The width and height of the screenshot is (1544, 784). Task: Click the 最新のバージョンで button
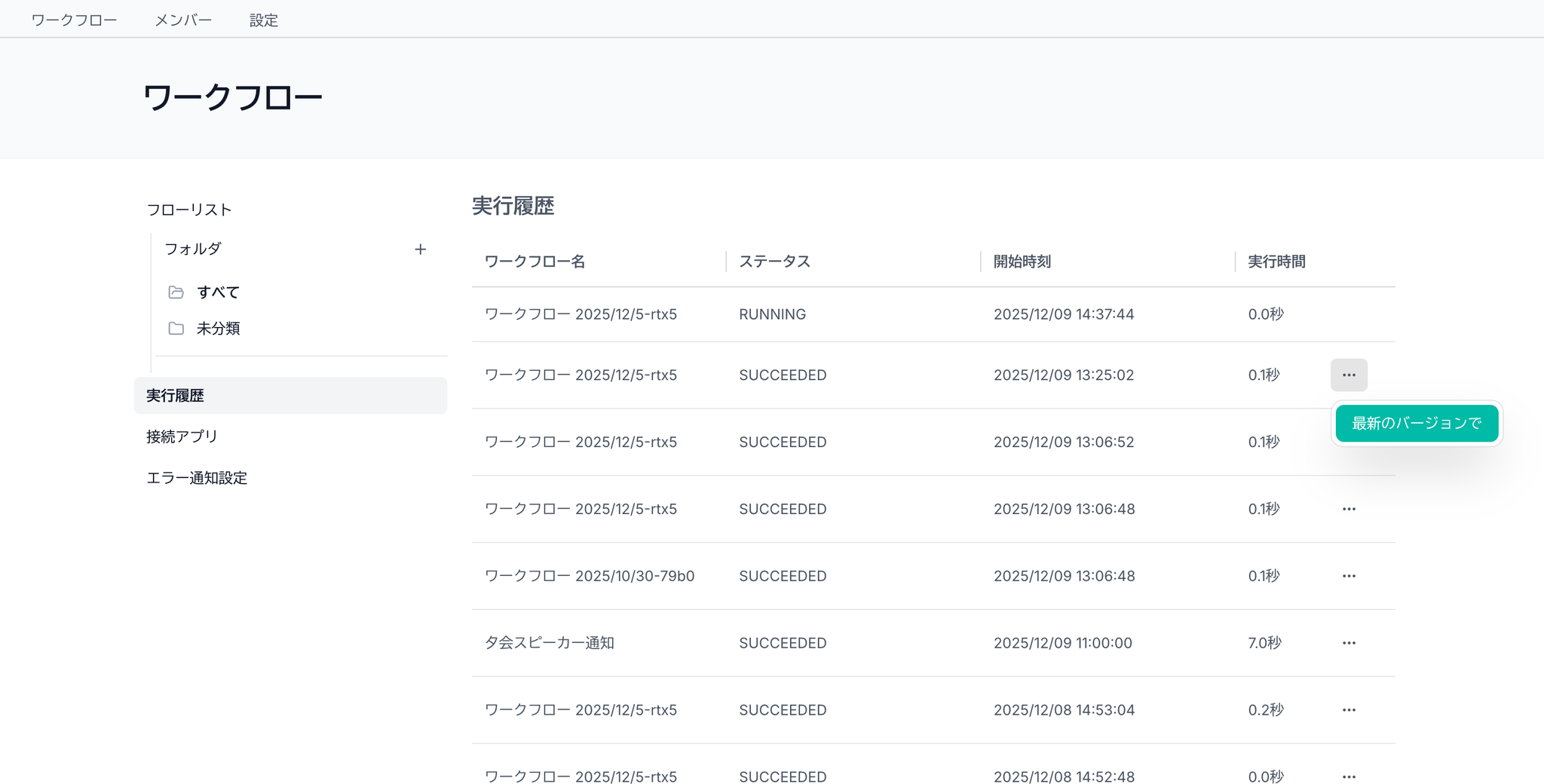[x=1416, y=424]
